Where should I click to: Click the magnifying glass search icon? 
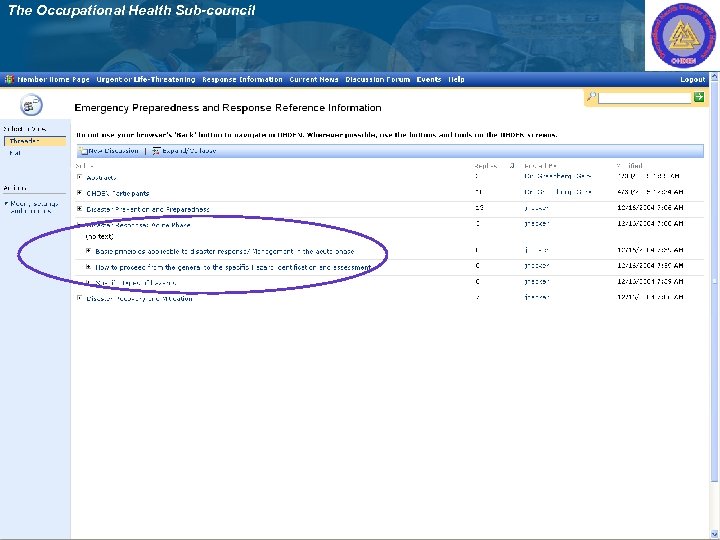pyautogui.click(x=591, y=96)
